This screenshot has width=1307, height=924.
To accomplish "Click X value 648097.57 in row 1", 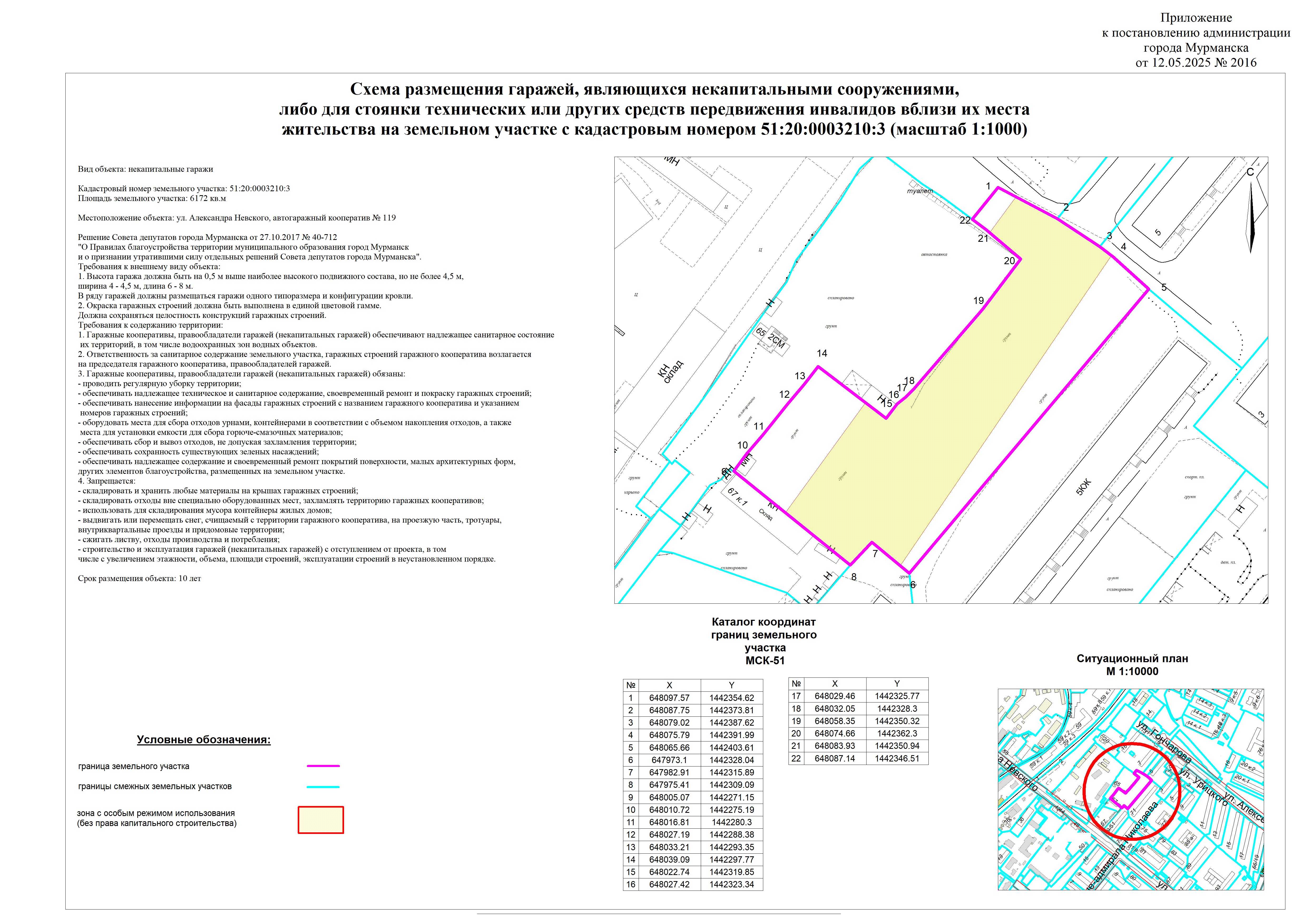I will tap(669, 698).
